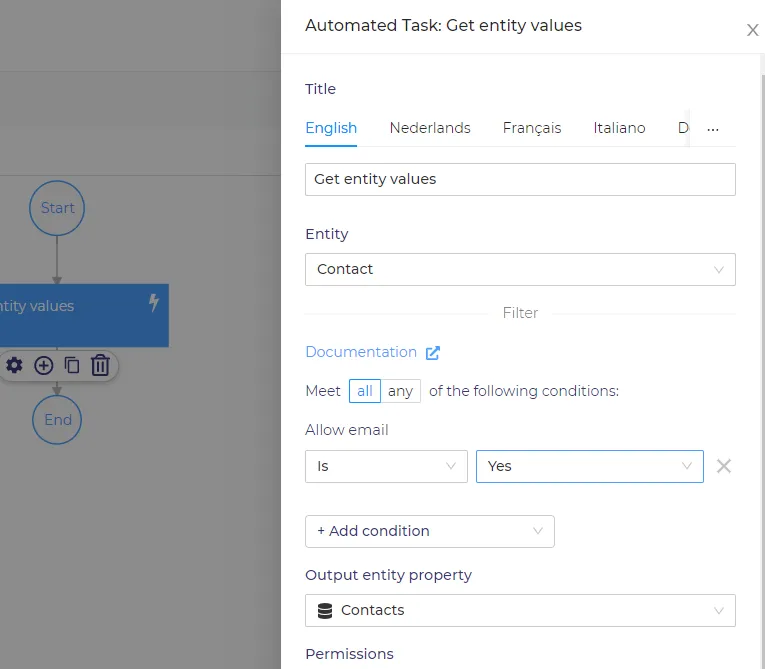765x669 pixels.
Task: Open the Add condition dropdown
Action: [429, 531]
